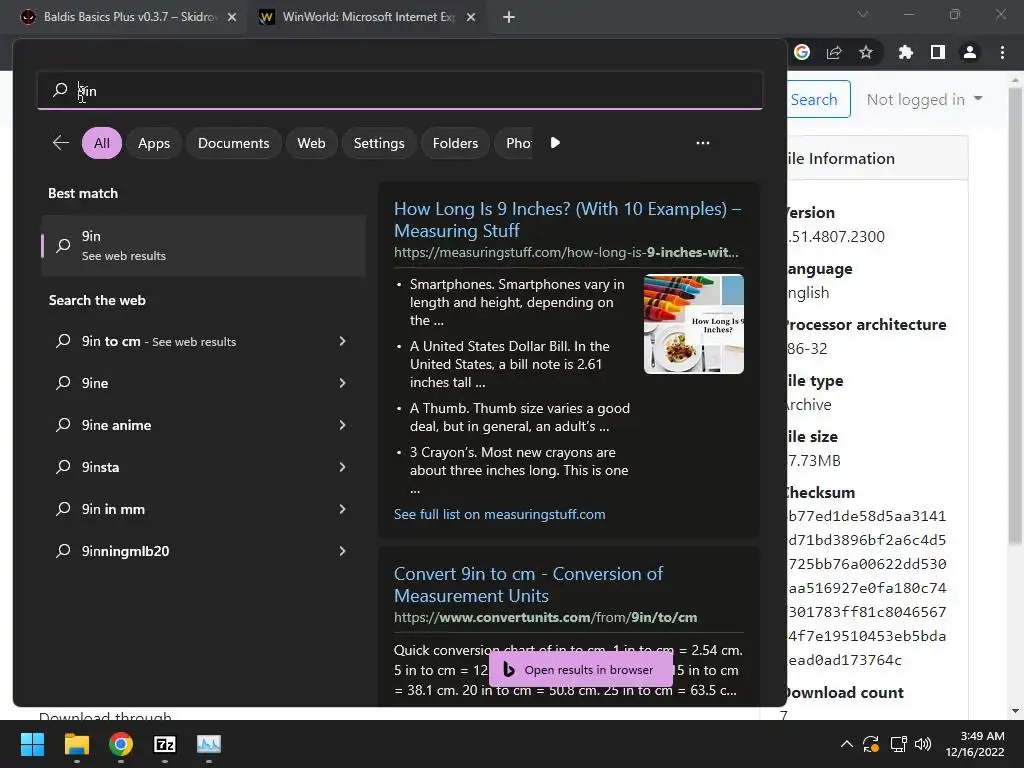Toggle Chrome side panel

938,52
